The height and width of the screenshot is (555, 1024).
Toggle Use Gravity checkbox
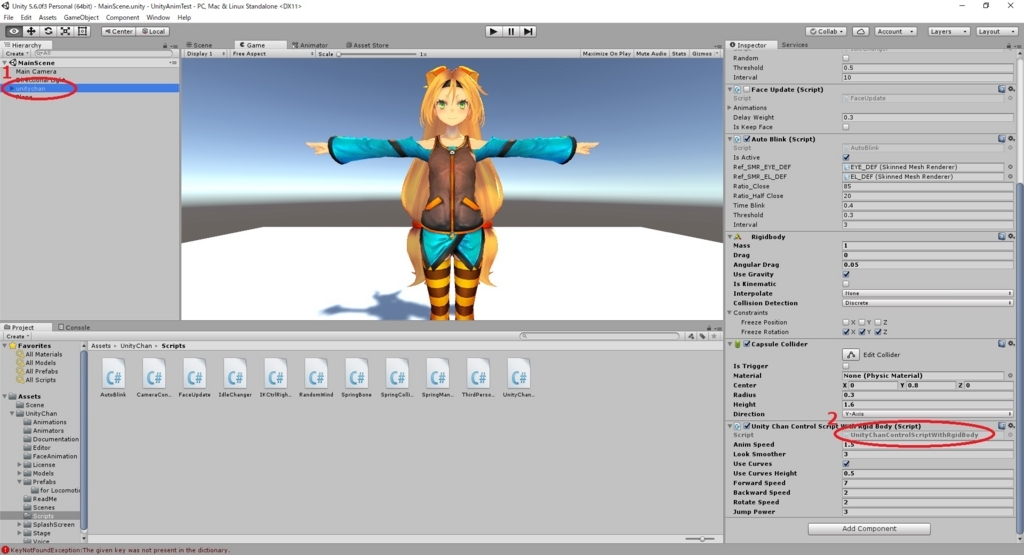coord(846,274)
